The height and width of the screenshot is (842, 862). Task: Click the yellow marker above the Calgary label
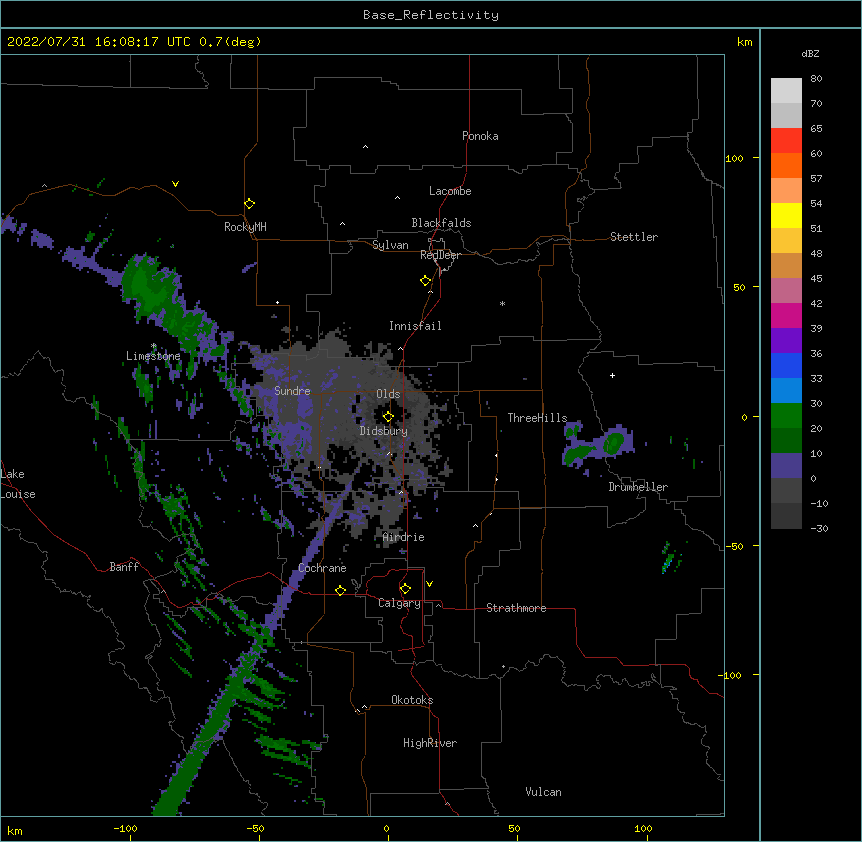(405, 589)
